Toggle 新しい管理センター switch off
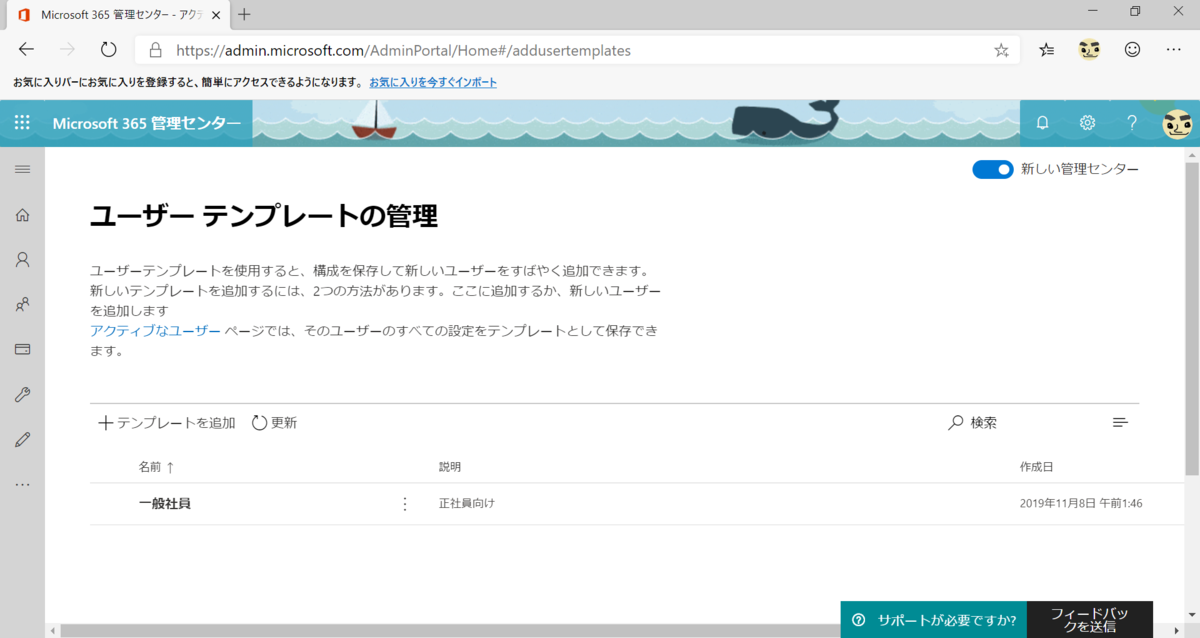This screenshot has height=638, width=1200. [993, 170]
